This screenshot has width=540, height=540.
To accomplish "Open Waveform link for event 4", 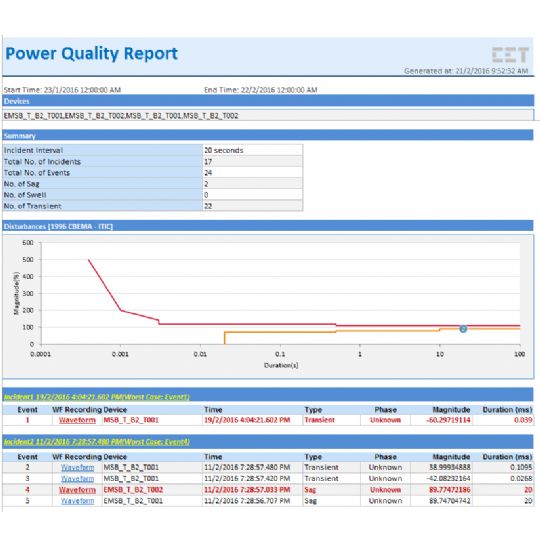I will click(77, 489).
